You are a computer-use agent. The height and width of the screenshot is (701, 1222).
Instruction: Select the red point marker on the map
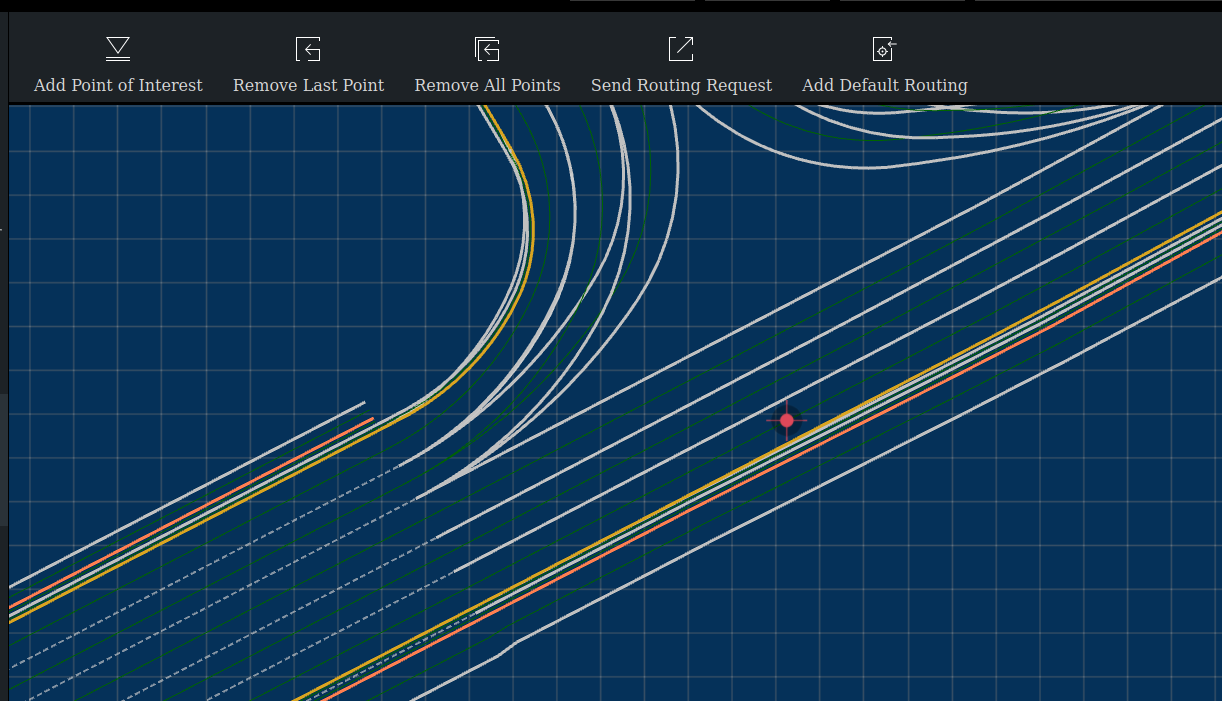tap(787, 421)
